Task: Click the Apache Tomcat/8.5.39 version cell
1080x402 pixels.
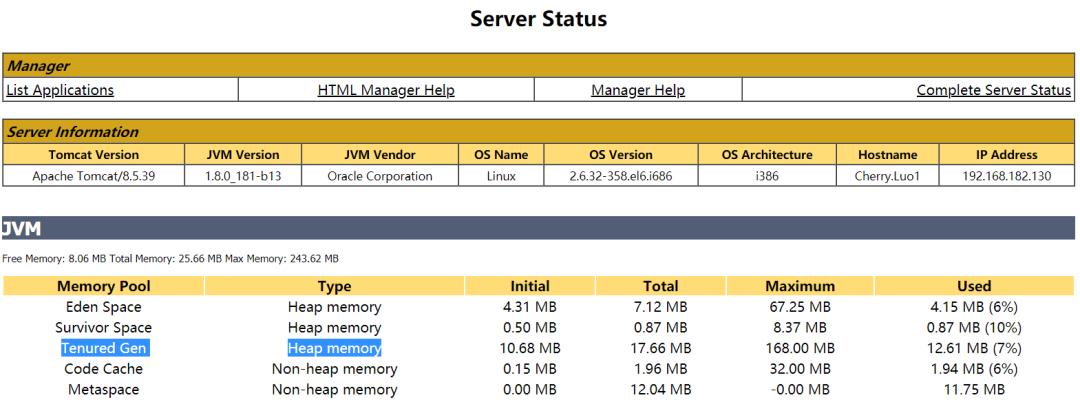Action: pyautogui.click(x=94, y=176)
